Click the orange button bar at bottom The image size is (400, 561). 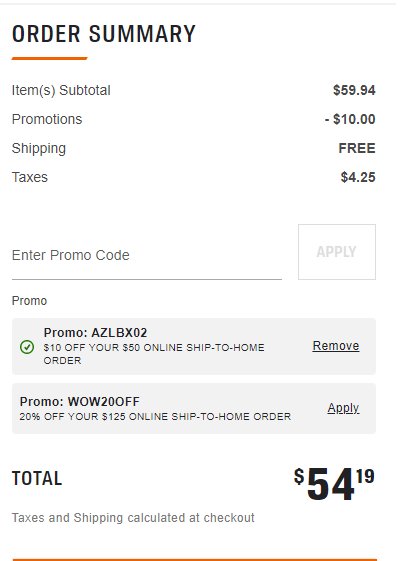195,559
